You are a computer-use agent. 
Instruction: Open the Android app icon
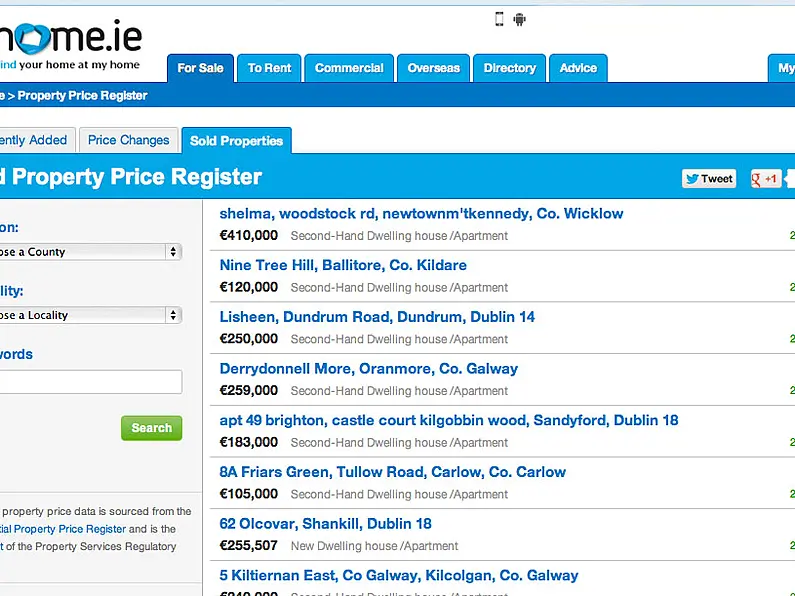click(x=519, y=19)
